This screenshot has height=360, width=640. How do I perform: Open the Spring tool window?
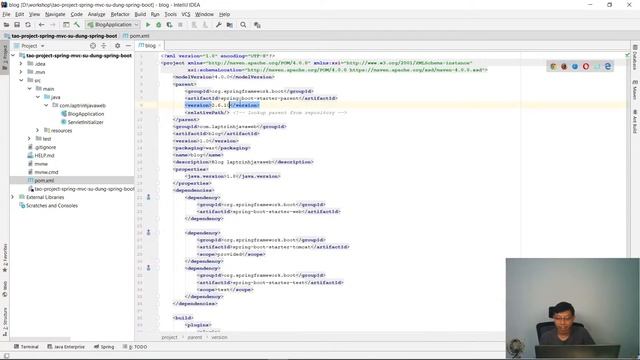coord(104,347)
